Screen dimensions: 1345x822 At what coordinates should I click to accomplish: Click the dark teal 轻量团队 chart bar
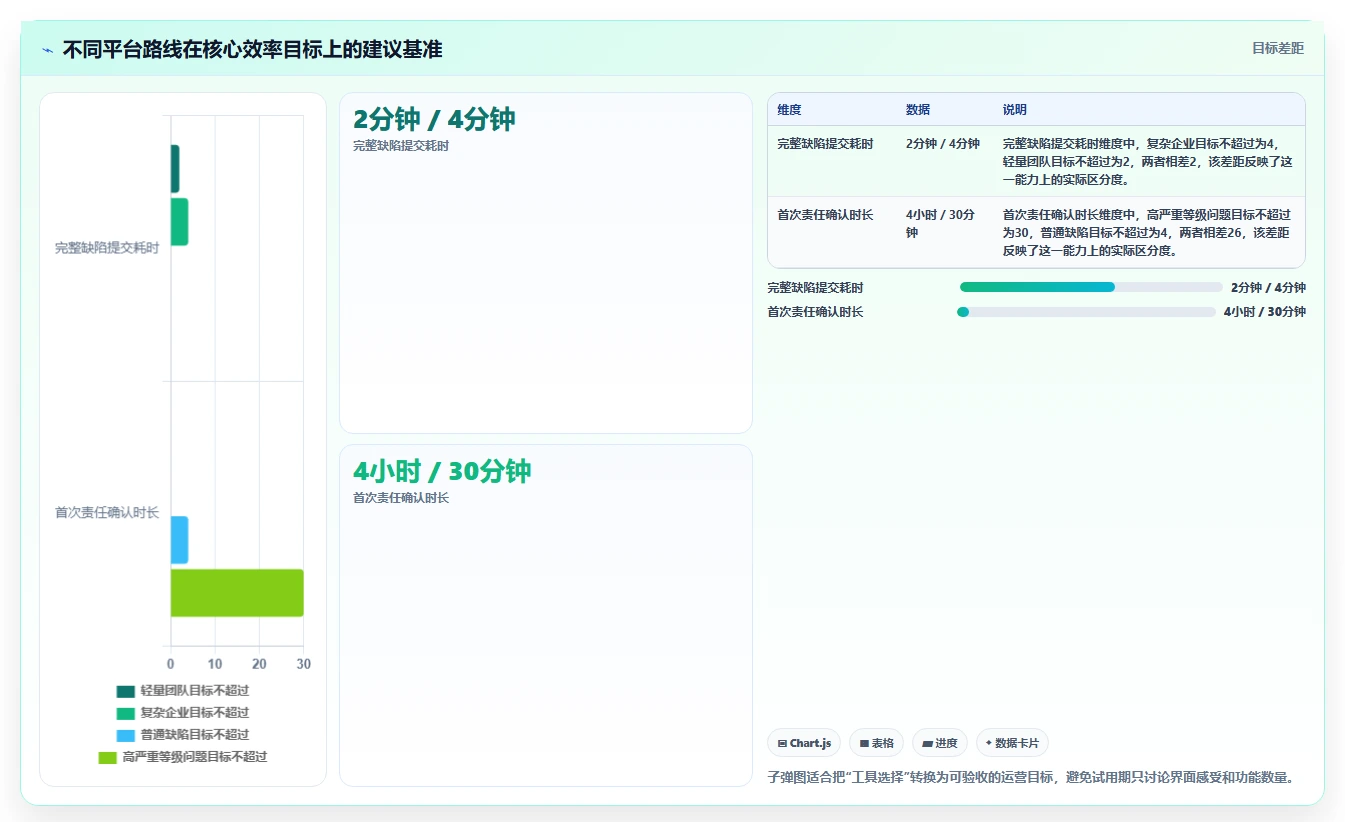pos(175,169)
